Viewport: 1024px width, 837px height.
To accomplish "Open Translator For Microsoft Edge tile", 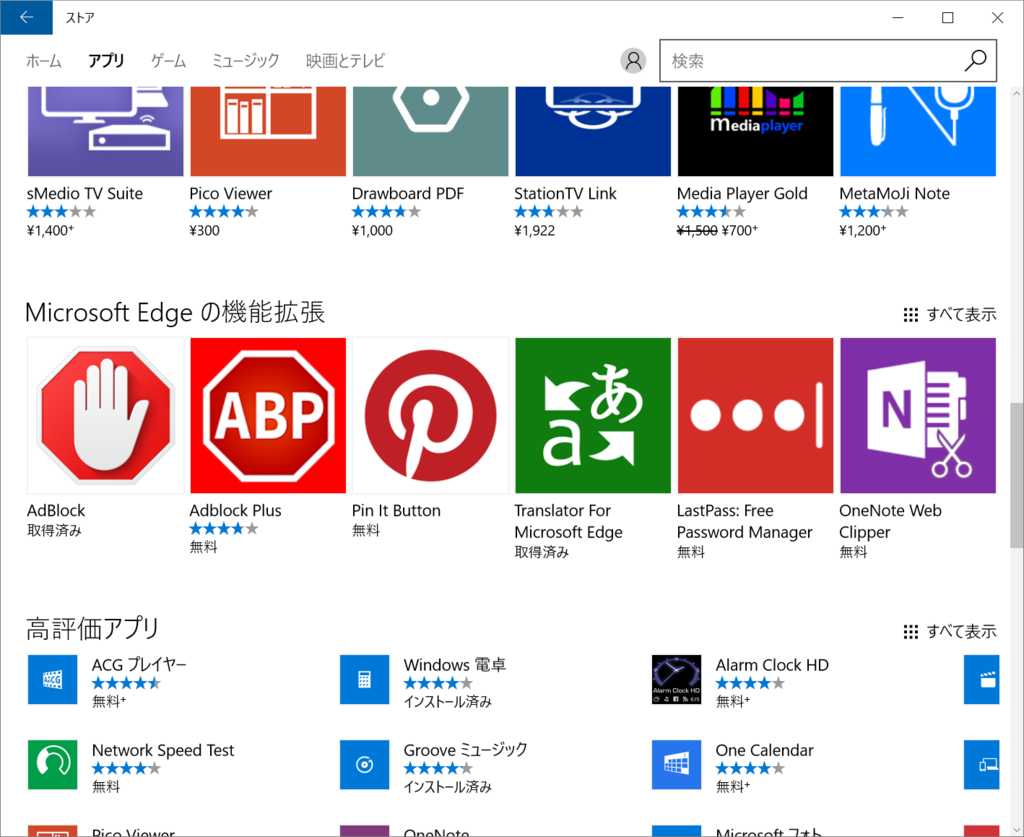I will tap(593, 415).
